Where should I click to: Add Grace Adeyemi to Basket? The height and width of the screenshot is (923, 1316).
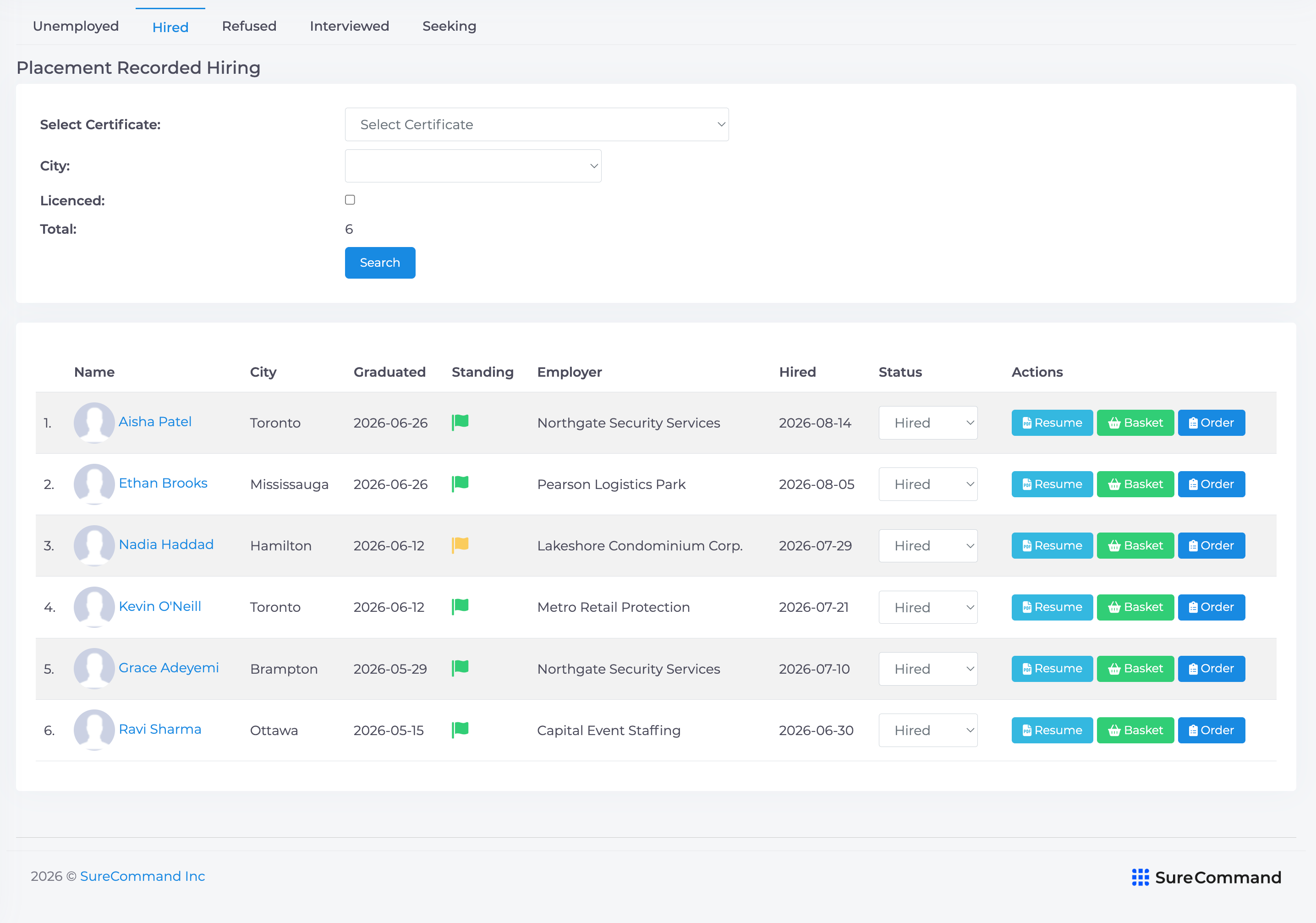coord(1135,669)
